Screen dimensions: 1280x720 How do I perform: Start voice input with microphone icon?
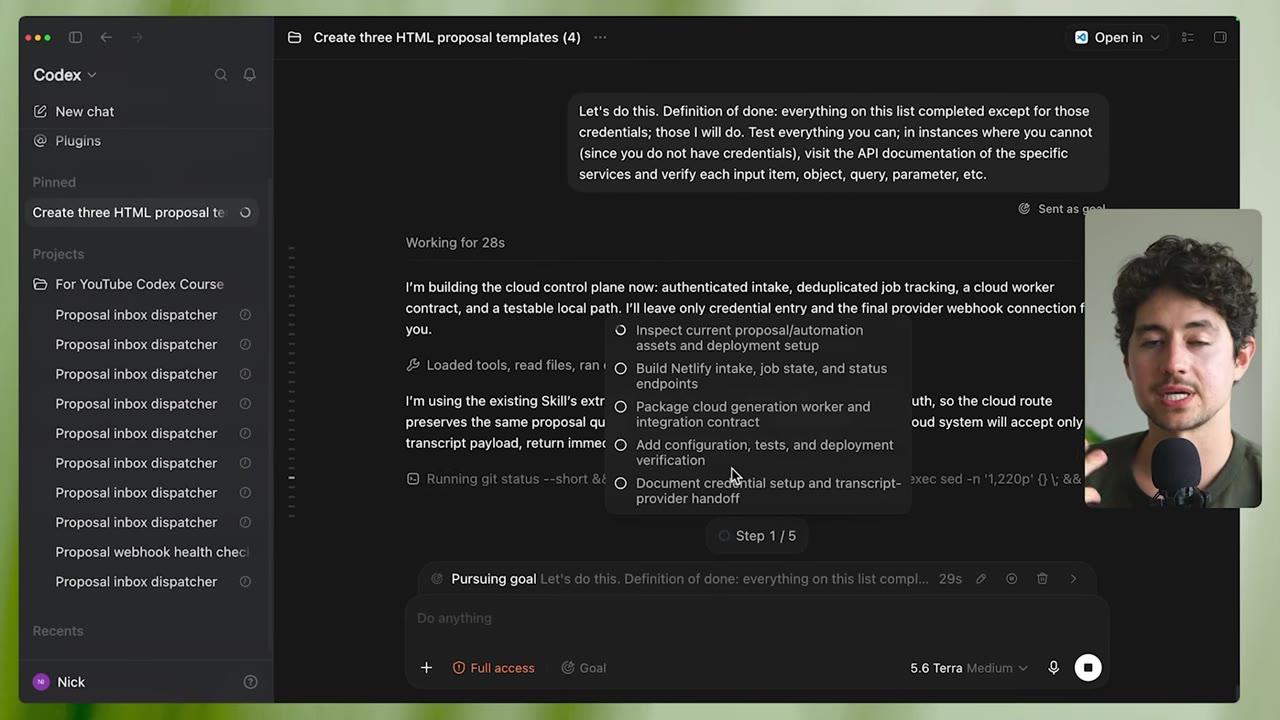tap(1053, 668)
